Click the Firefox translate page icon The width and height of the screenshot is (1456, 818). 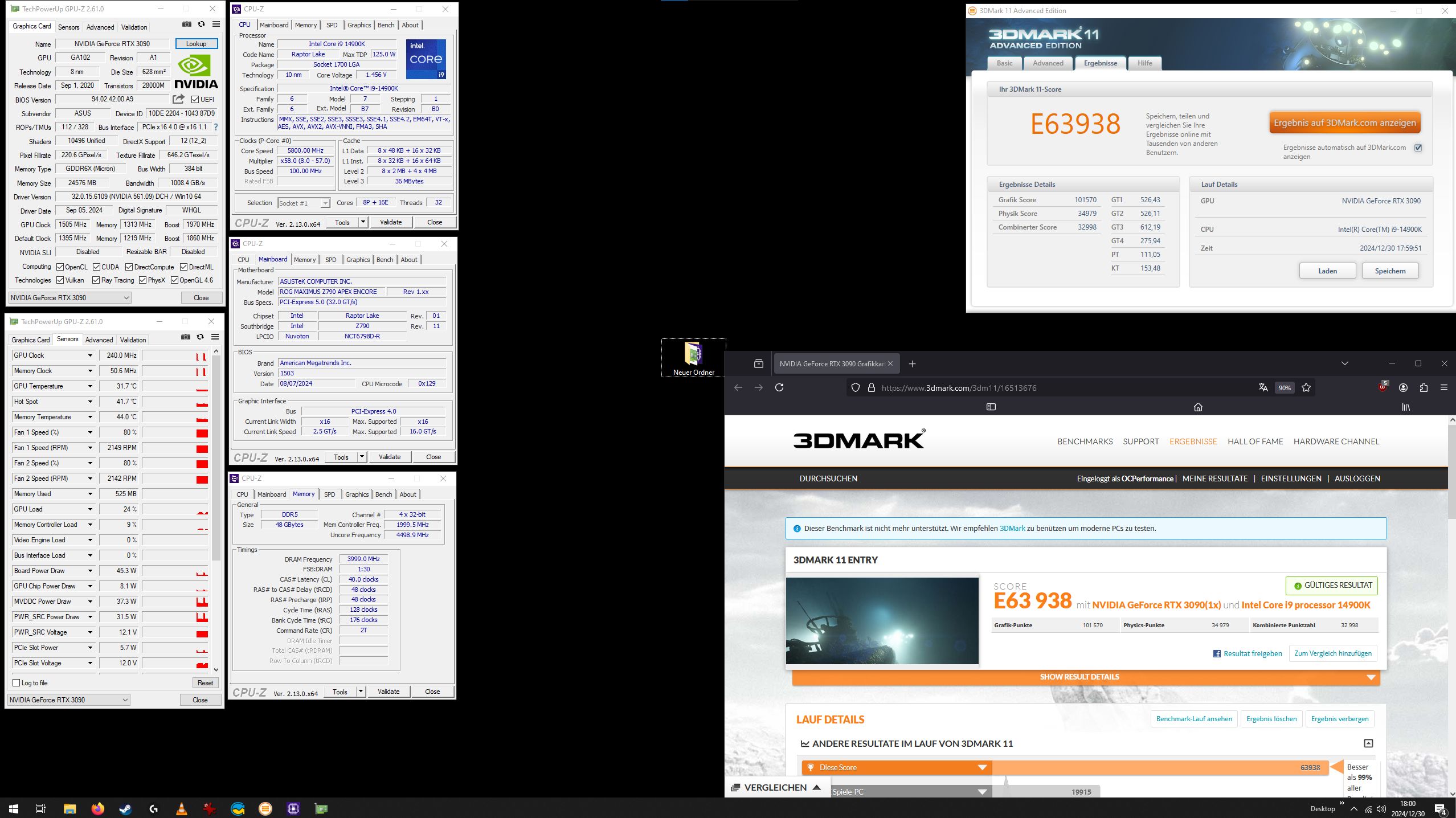point(1263,387)
